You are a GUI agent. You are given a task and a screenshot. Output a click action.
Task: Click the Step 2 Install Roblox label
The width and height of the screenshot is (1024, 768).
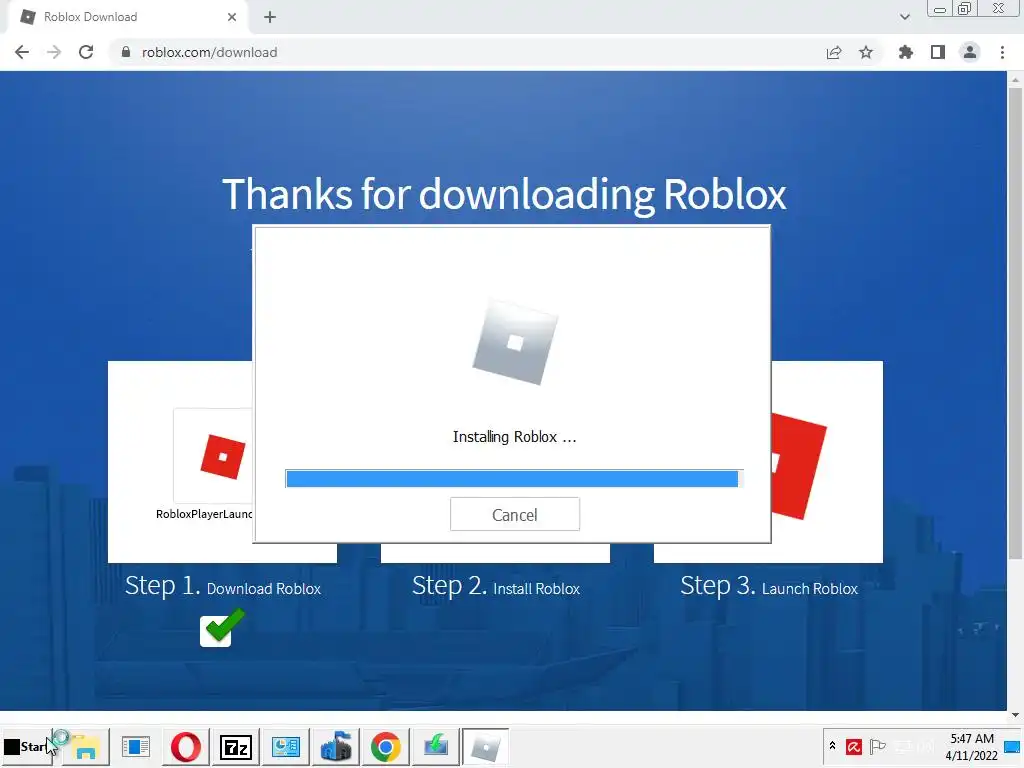point(496,586)
